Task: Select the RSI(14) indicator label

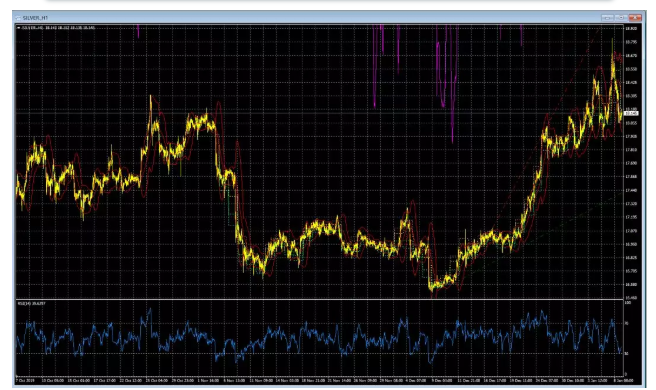Action: [x=32, y=303]
